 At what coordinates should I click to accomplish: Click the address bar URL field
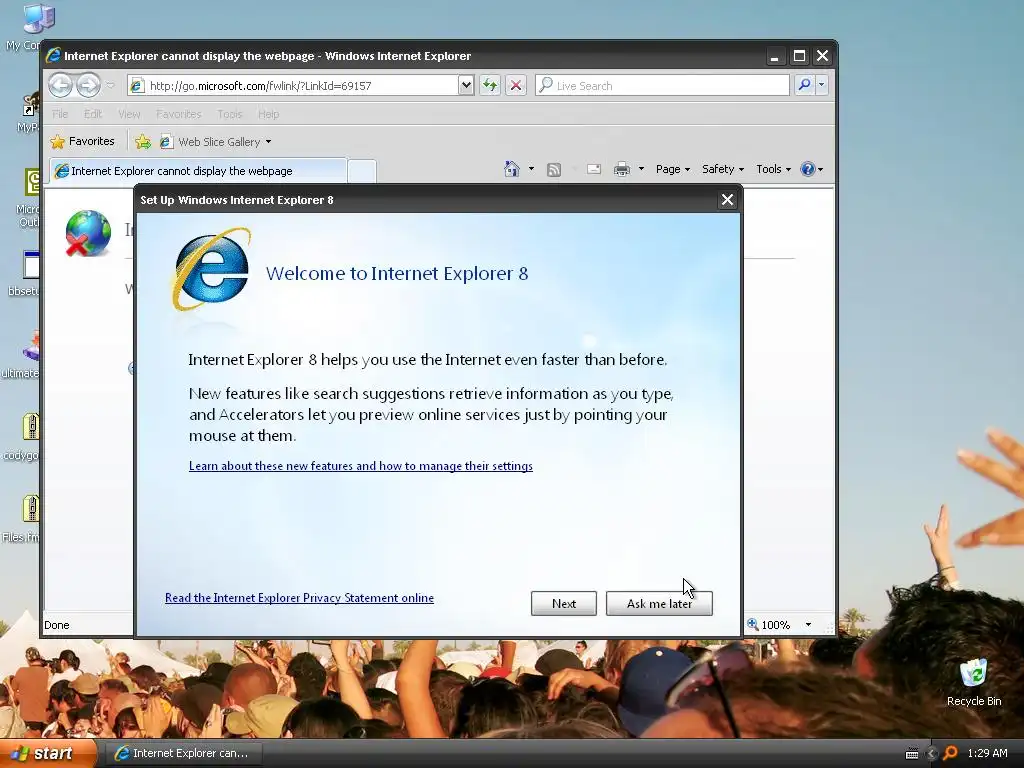(x=293, y=86)
